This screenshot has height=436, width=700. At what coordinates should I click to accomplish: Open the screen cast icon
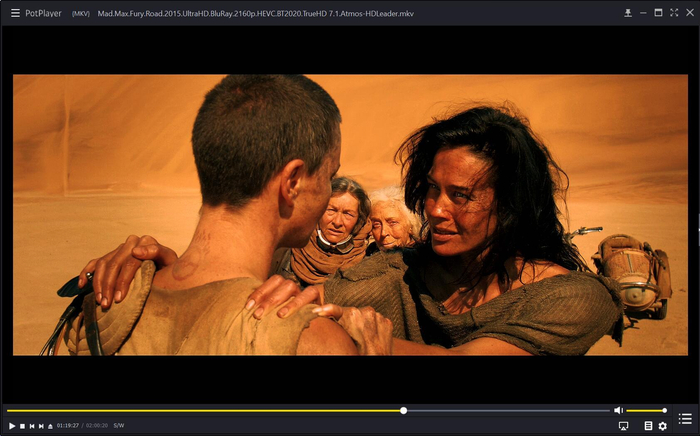coord(624,426)
